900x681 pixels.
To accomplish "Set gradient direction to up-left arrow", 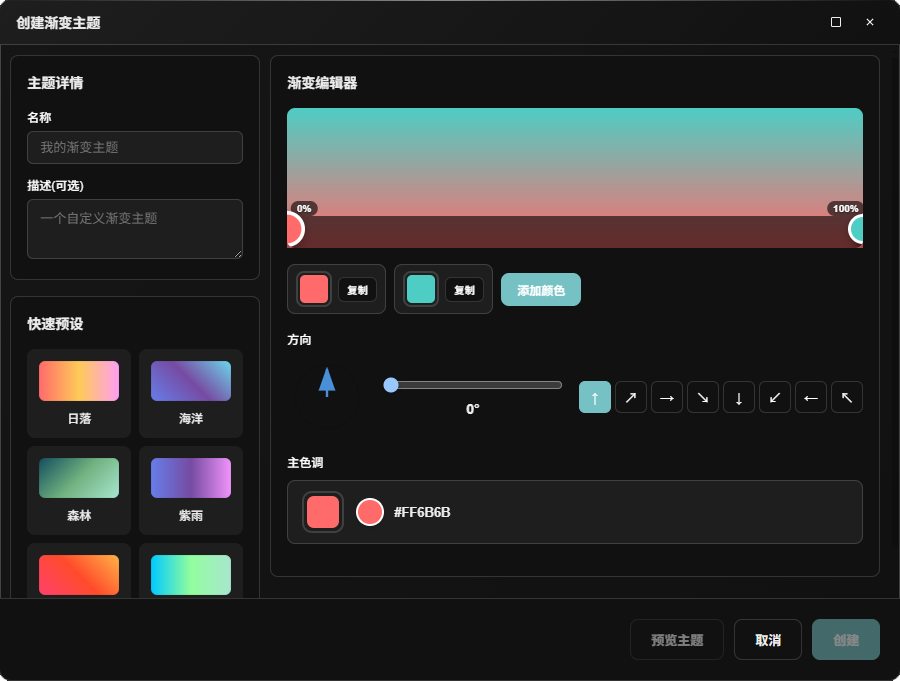I will (847, 397).
